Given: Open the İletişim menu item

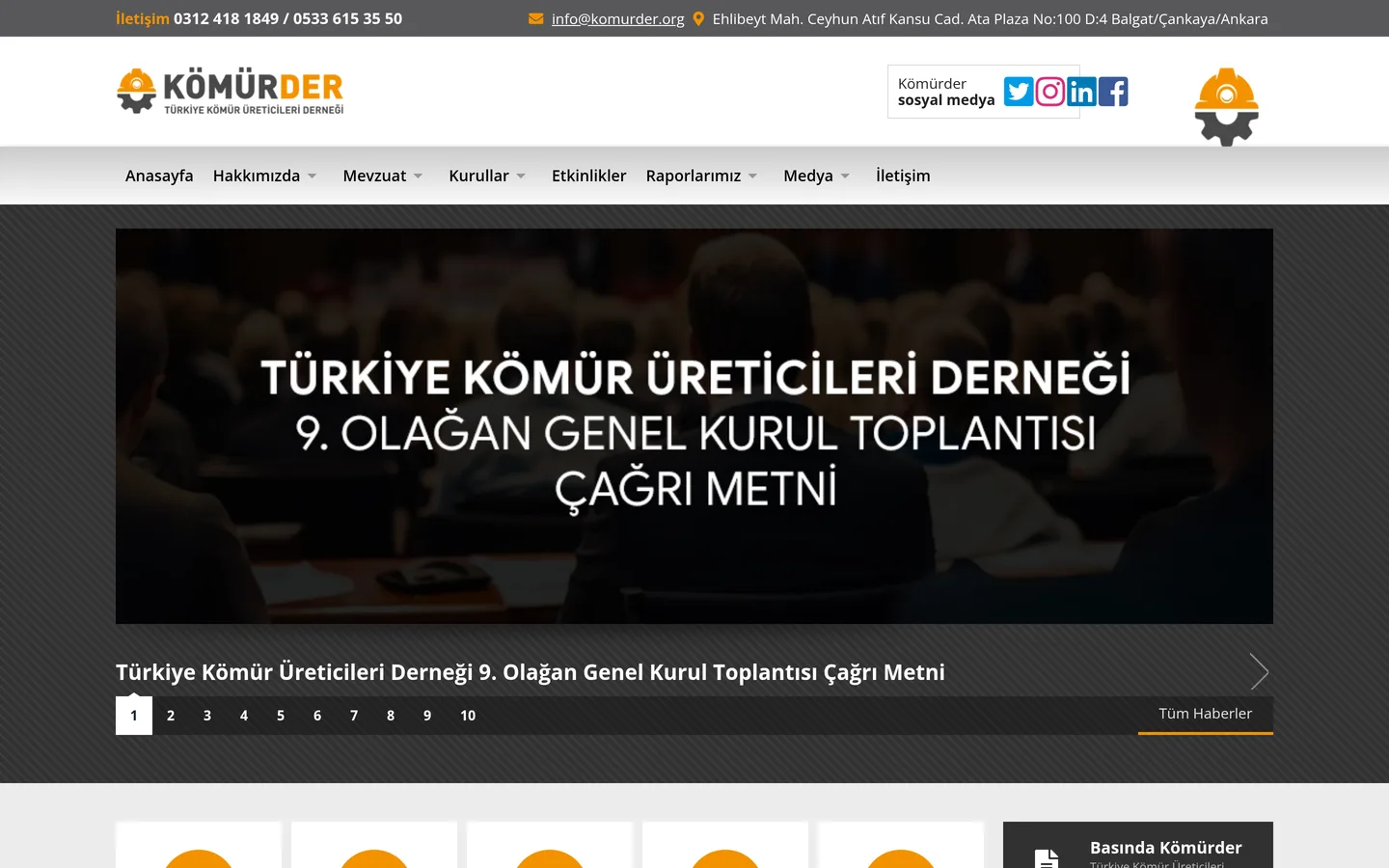Looking at the screenshot, I should tap(903, 176).
